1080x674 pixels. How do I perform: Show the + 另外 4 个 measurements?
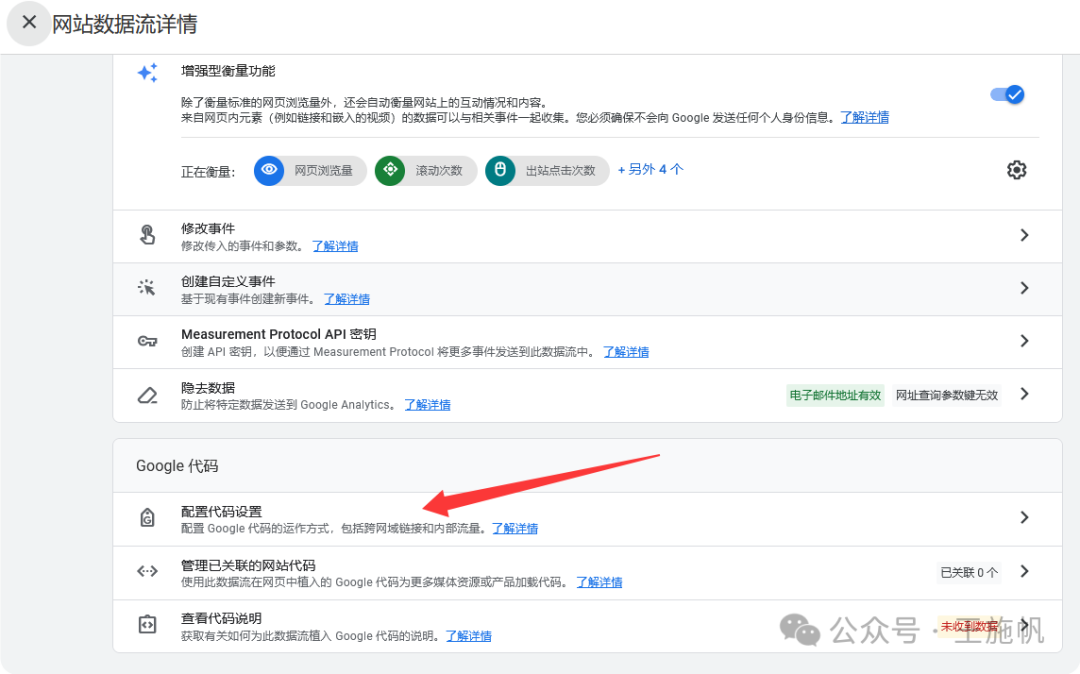pos(650,169)
